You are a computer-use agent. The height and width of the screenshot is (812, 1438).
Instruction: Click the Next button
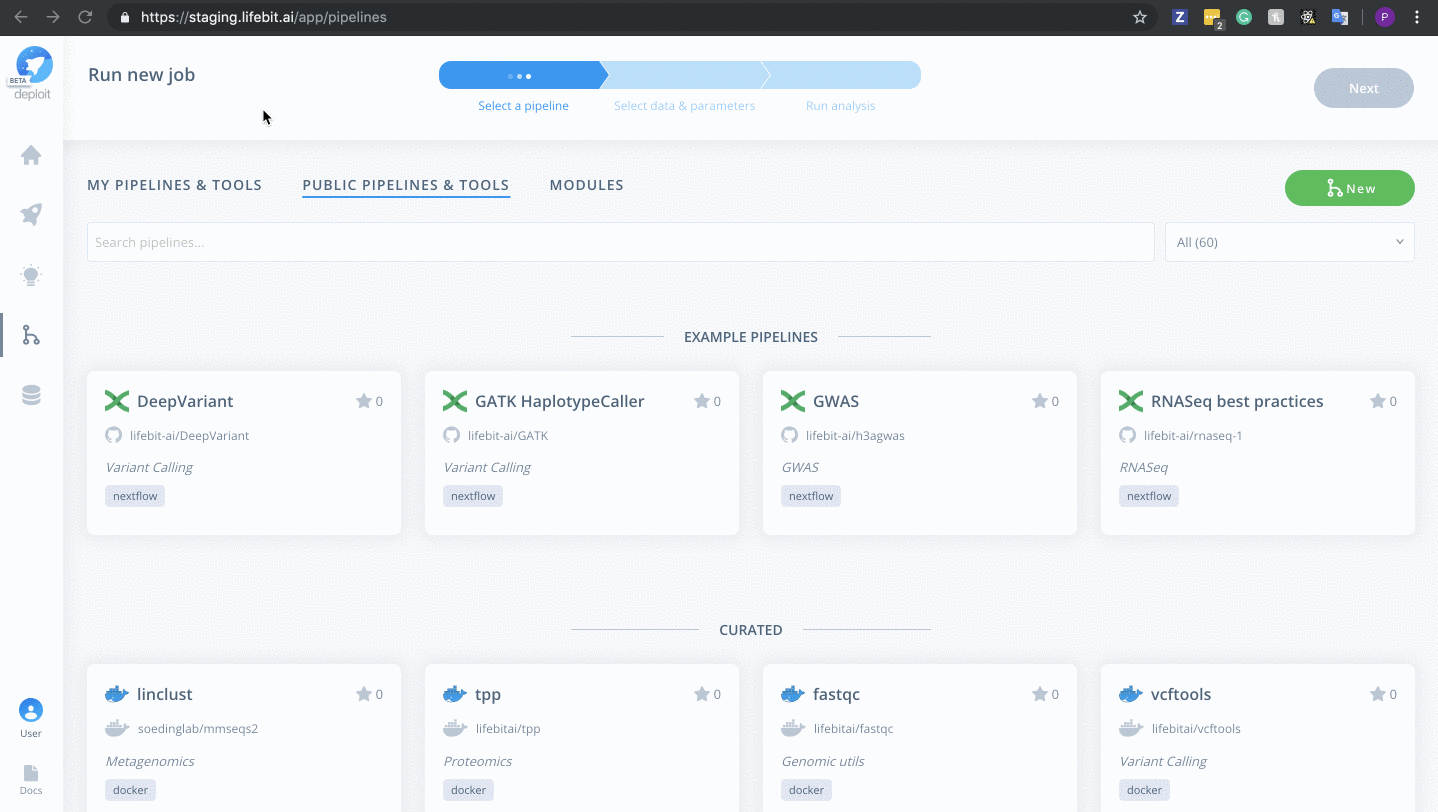(x=1364, y=88)
